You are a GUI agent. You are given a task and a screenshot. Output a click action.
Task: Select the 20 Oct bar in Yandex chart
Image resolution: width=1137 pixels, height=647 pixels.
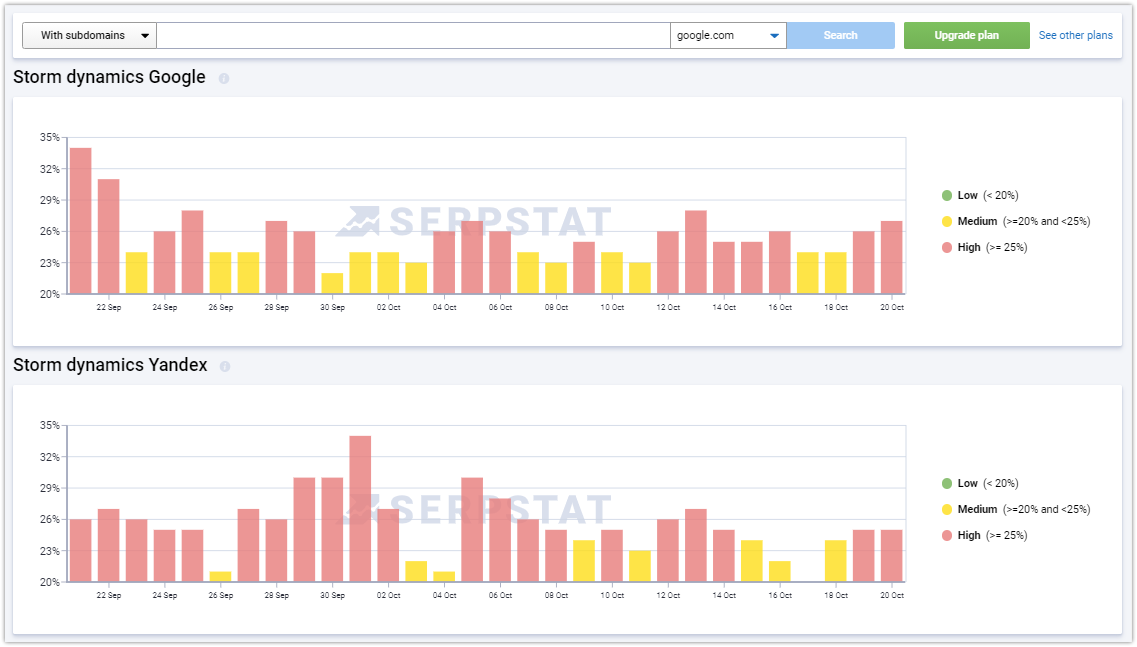[x=892, y=556]
